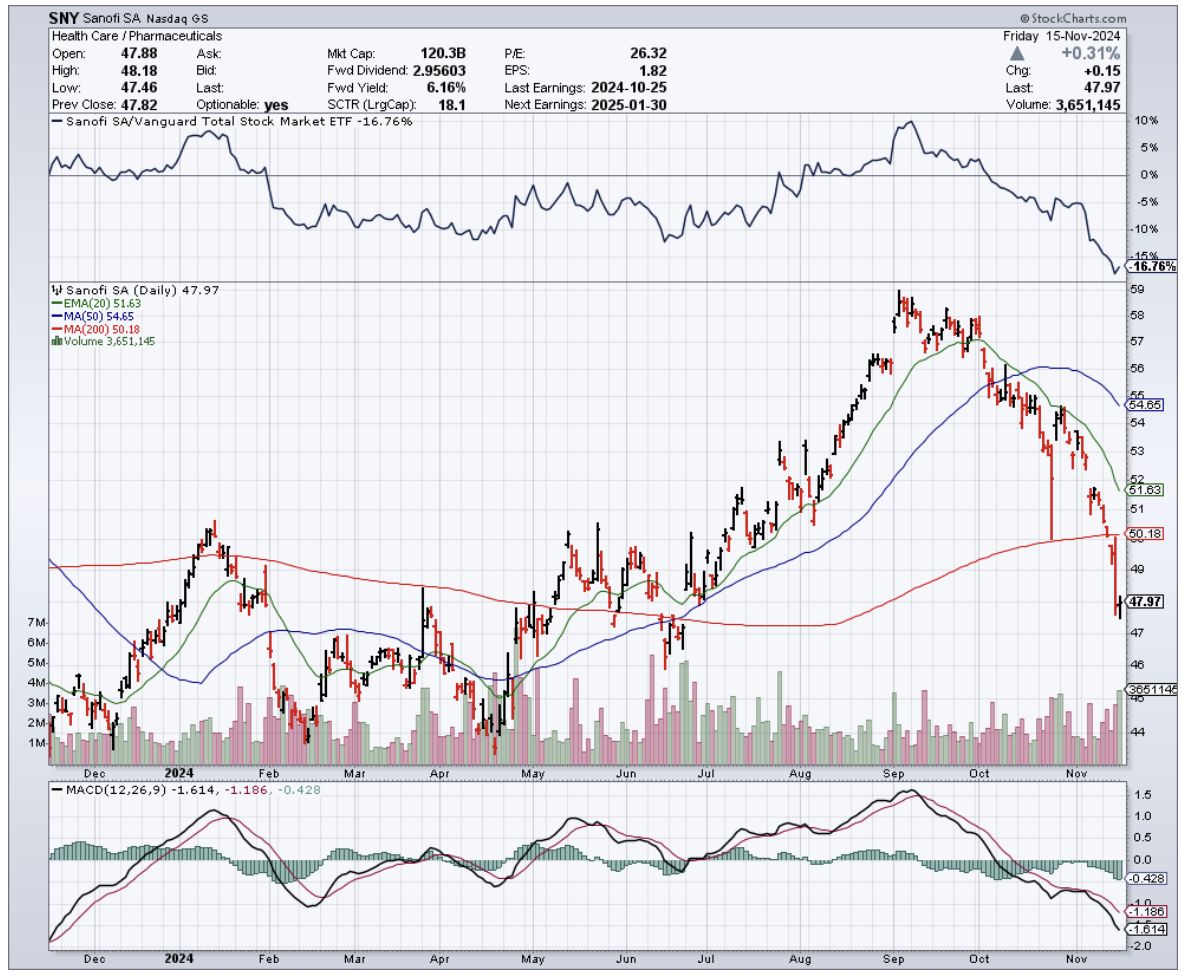This screenshot has height=980, width=1182.
Task: Click the copyright StockCharts.com watermark
Action: coord(1073,19)
